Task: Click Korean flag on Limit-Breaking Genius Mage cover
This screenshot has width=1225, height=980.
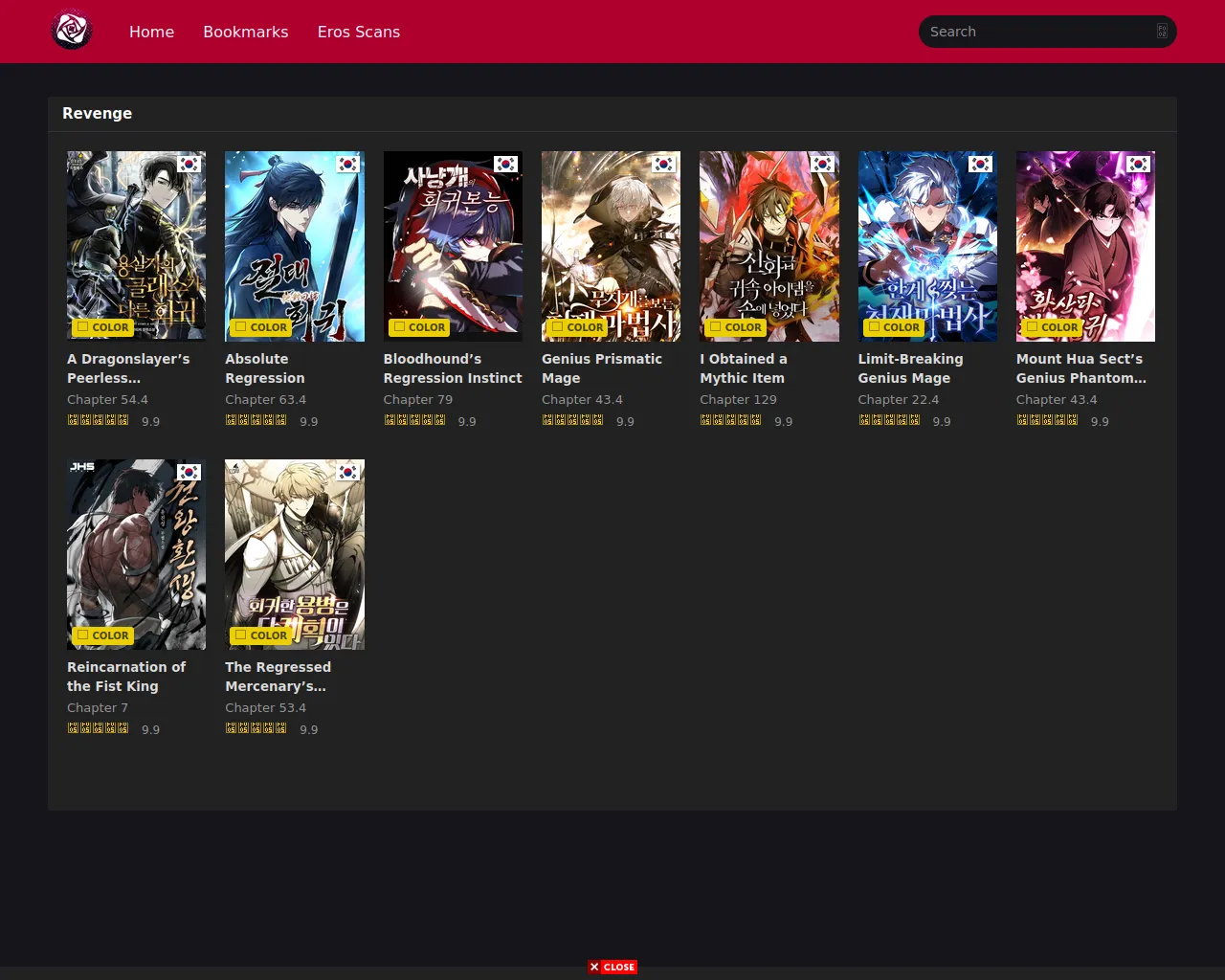Action: (x=981, y=165)
